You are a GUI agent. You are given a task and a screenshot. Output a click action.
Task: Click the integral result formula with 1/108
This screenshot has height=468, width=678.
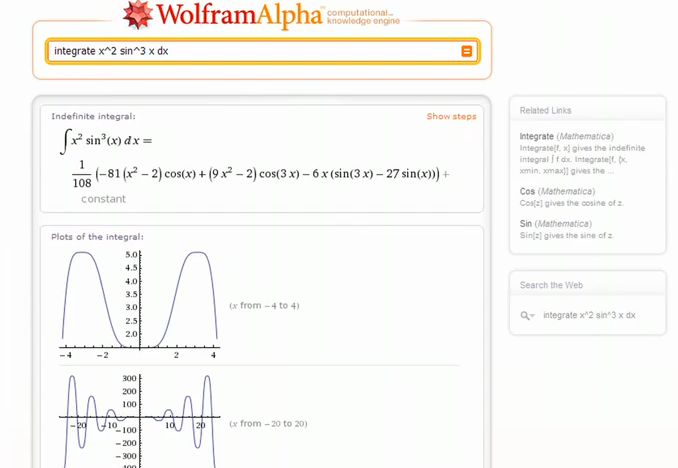tap(261, 174)
